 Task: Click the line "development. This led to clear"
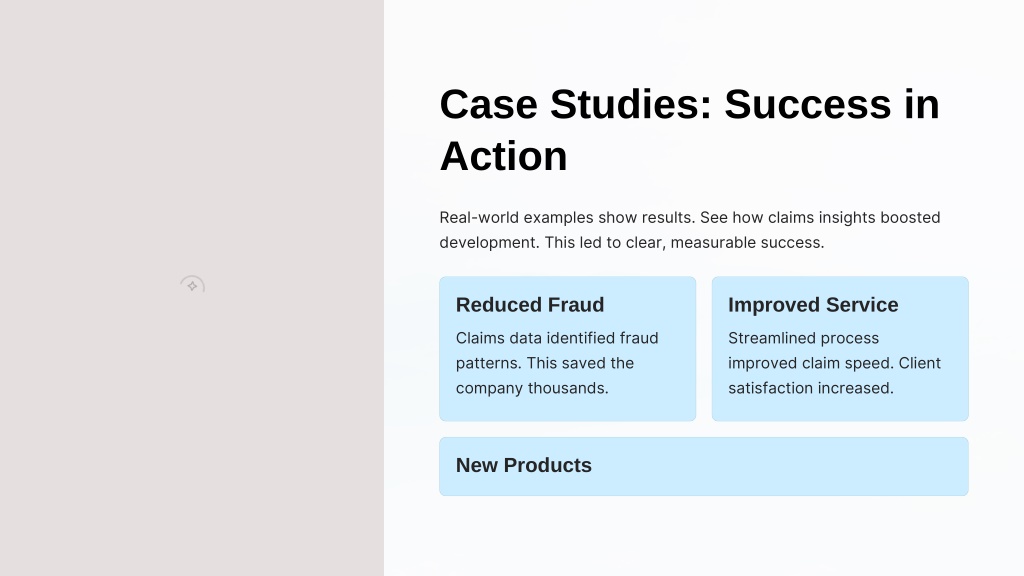(632, 242)
